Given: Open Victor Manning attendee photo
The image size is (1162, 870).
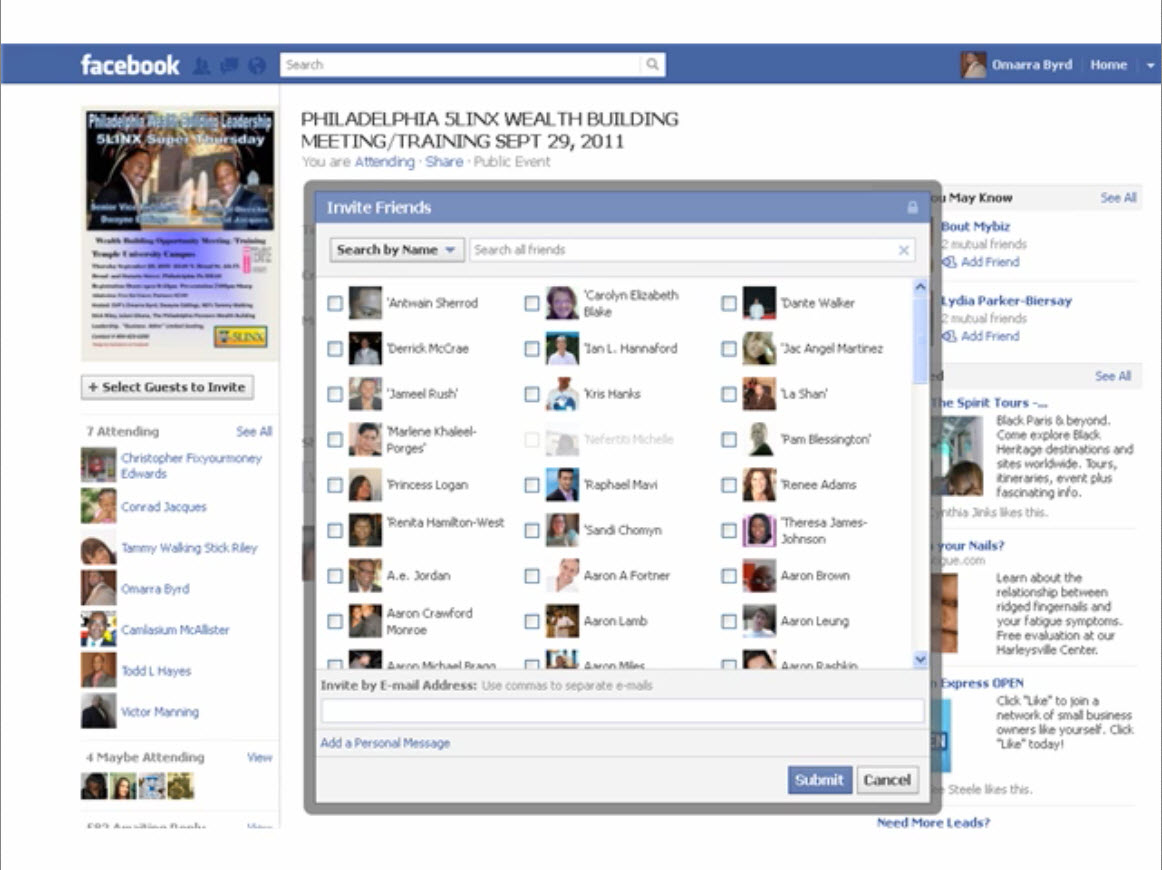Looking at the screenshot, I should click(x=99, y=711).
